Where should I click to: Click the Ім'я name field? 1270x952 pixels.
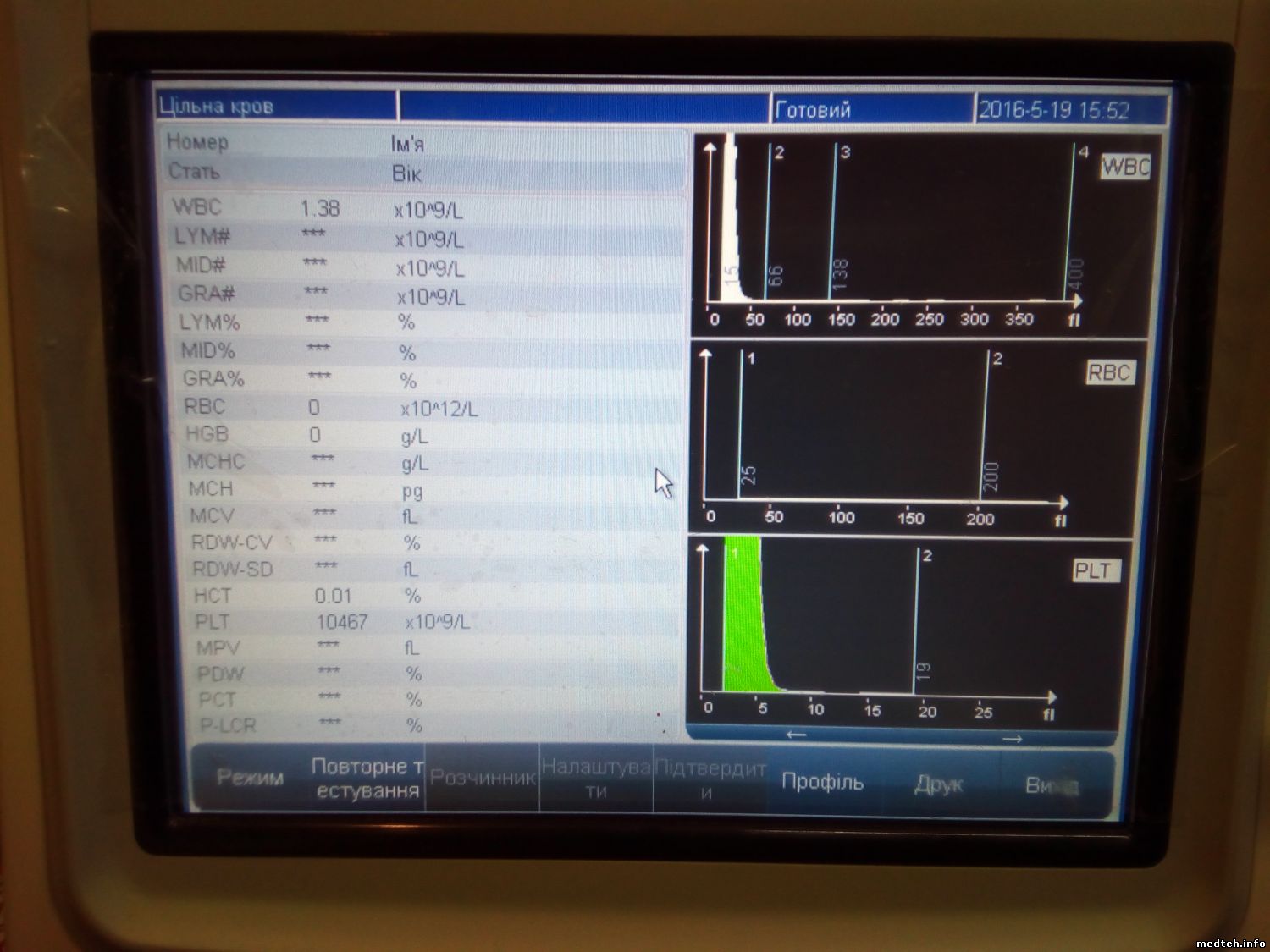(x=407, y=144)
